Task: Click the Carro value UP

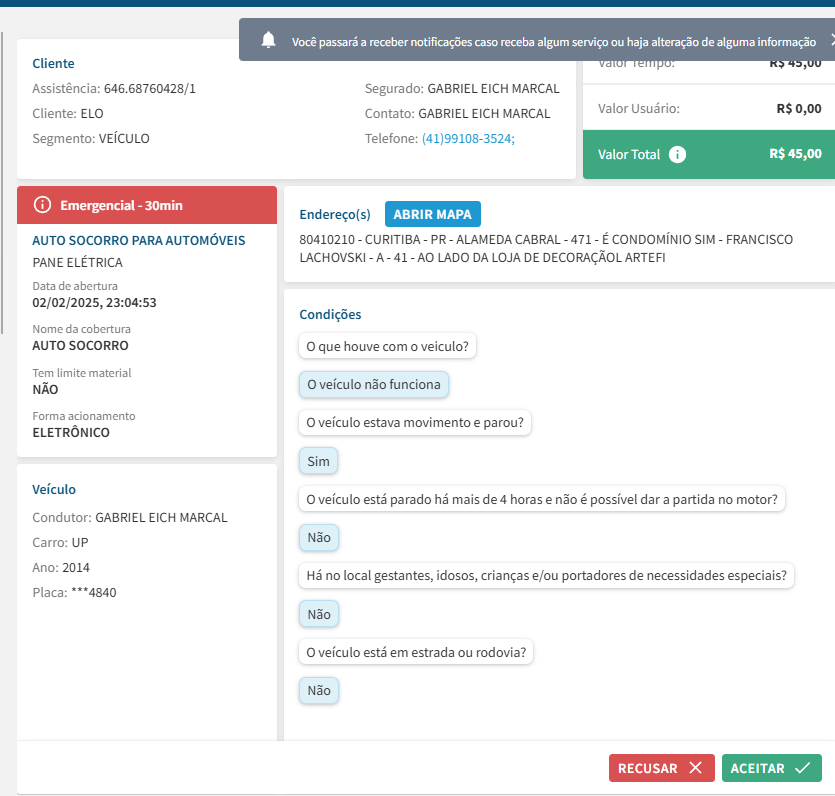Action: pyautogui.click(x=80, y=543)
